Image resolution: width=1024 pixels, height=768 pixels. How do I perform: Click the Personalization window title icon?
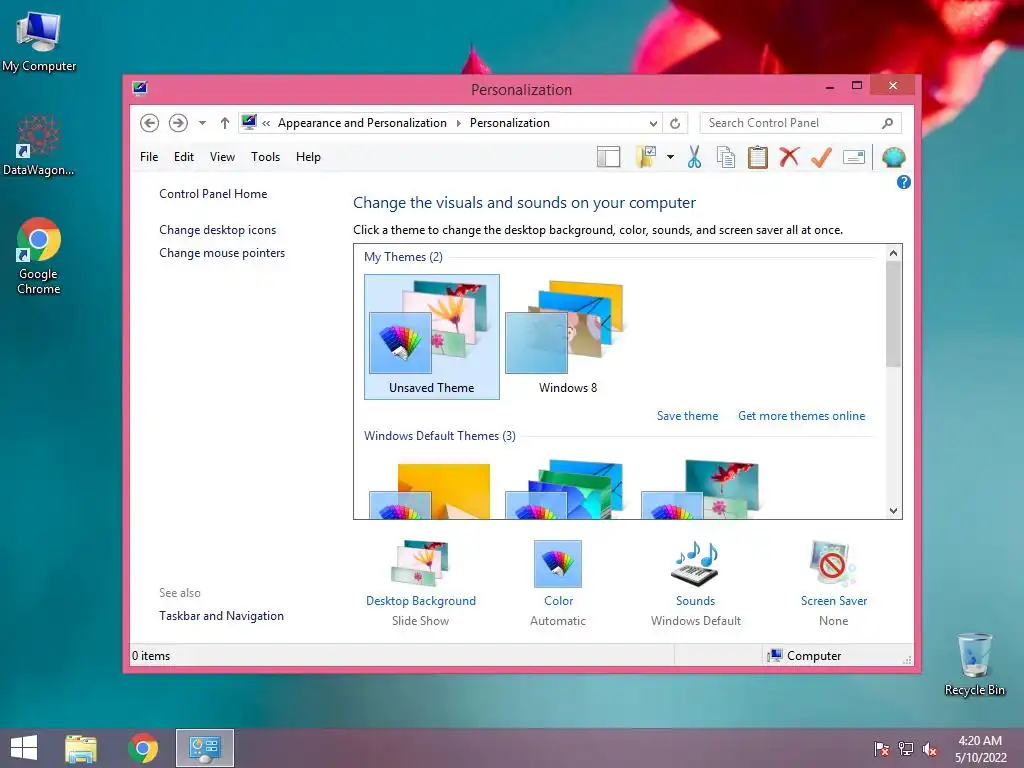click(x=140, y=88)
